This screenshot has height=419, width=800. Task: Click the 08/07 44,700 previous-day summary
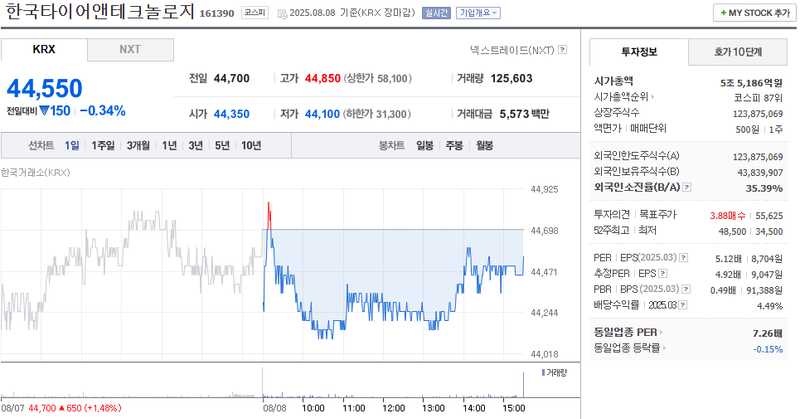click(61, 408)
